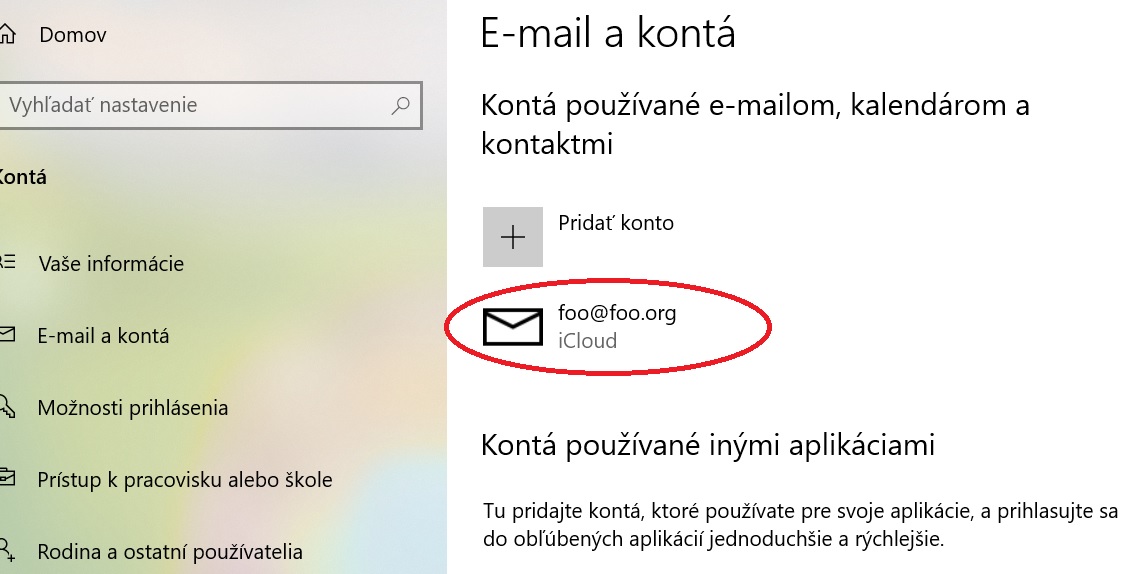The height and width of the screenshot is (574, 1134).
Task: Focus the Vyhľadať nastavenie search field
Action: (x=211, y=106)
